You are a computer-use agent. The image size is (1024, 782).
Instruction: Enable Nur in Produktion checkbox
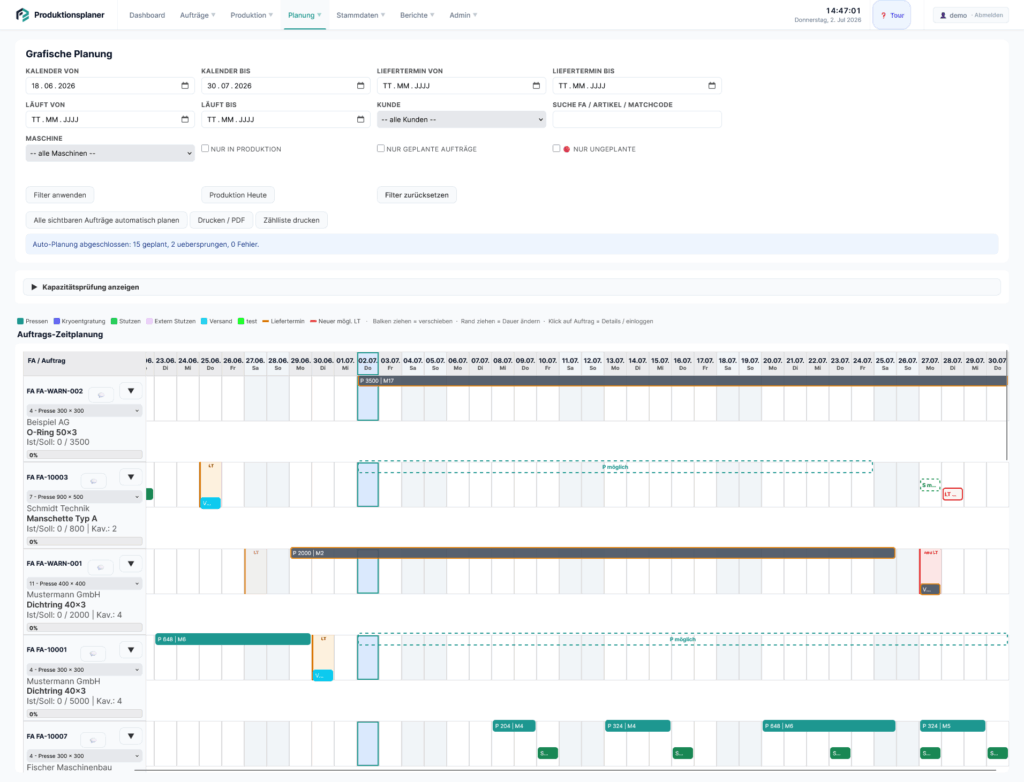click(x=205, y=148)
